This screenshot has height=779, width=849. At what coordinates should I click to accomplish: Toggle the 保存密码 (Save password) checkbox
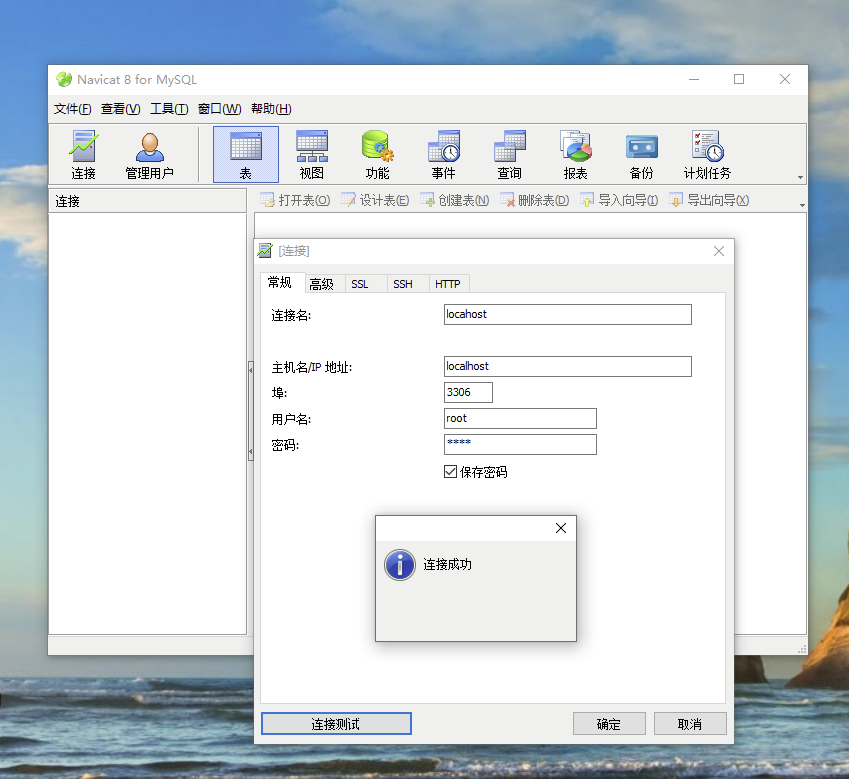tap(450, 472)
